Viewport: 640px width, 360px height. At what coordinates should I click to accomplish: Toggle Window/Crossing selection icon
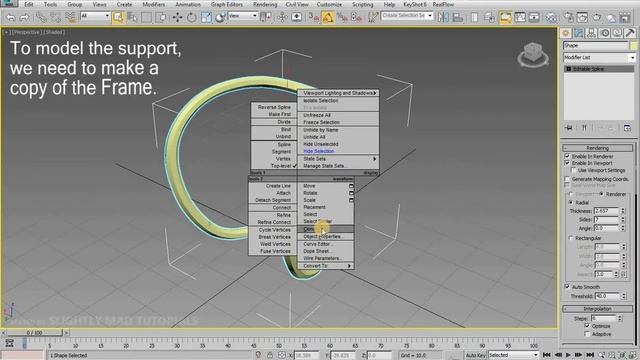click(161, 17)
